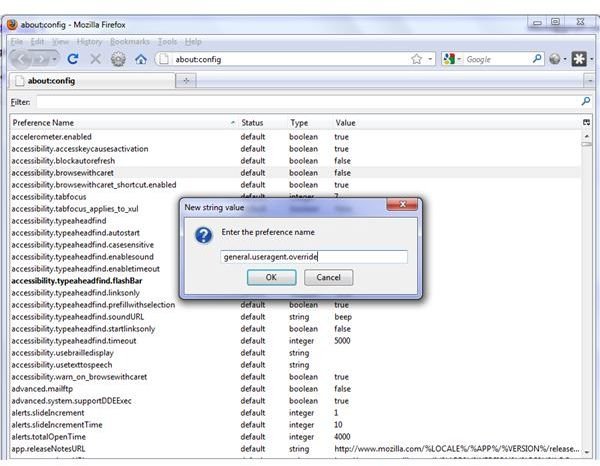The height and width of the screenshot is (466, 600).
Task: Click the Stop loading X icon
Action: tap(95, 59)
